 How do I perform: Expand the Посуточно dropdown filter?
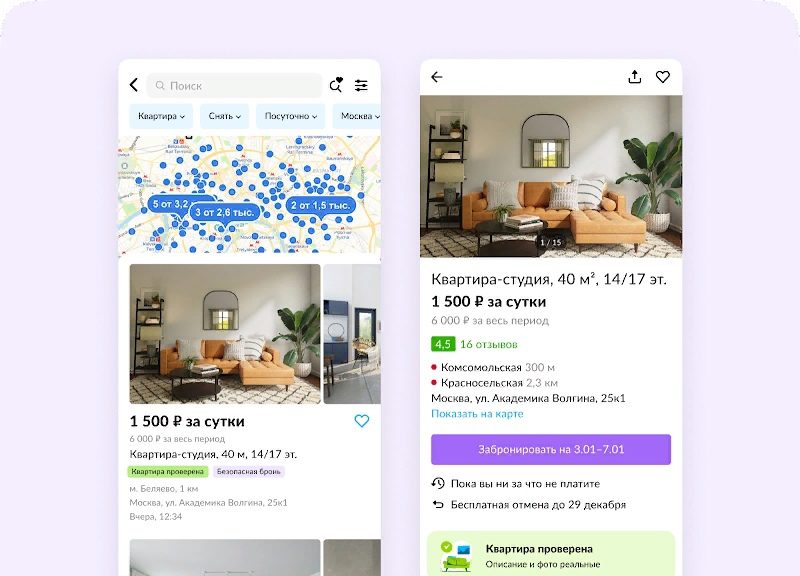(x=291, y=116)
